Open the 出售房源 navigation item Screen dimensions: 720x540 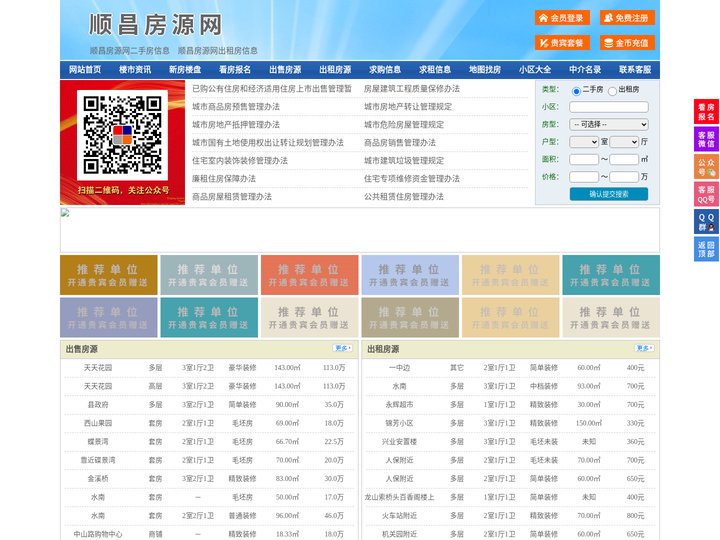click(x=285, y=70)
